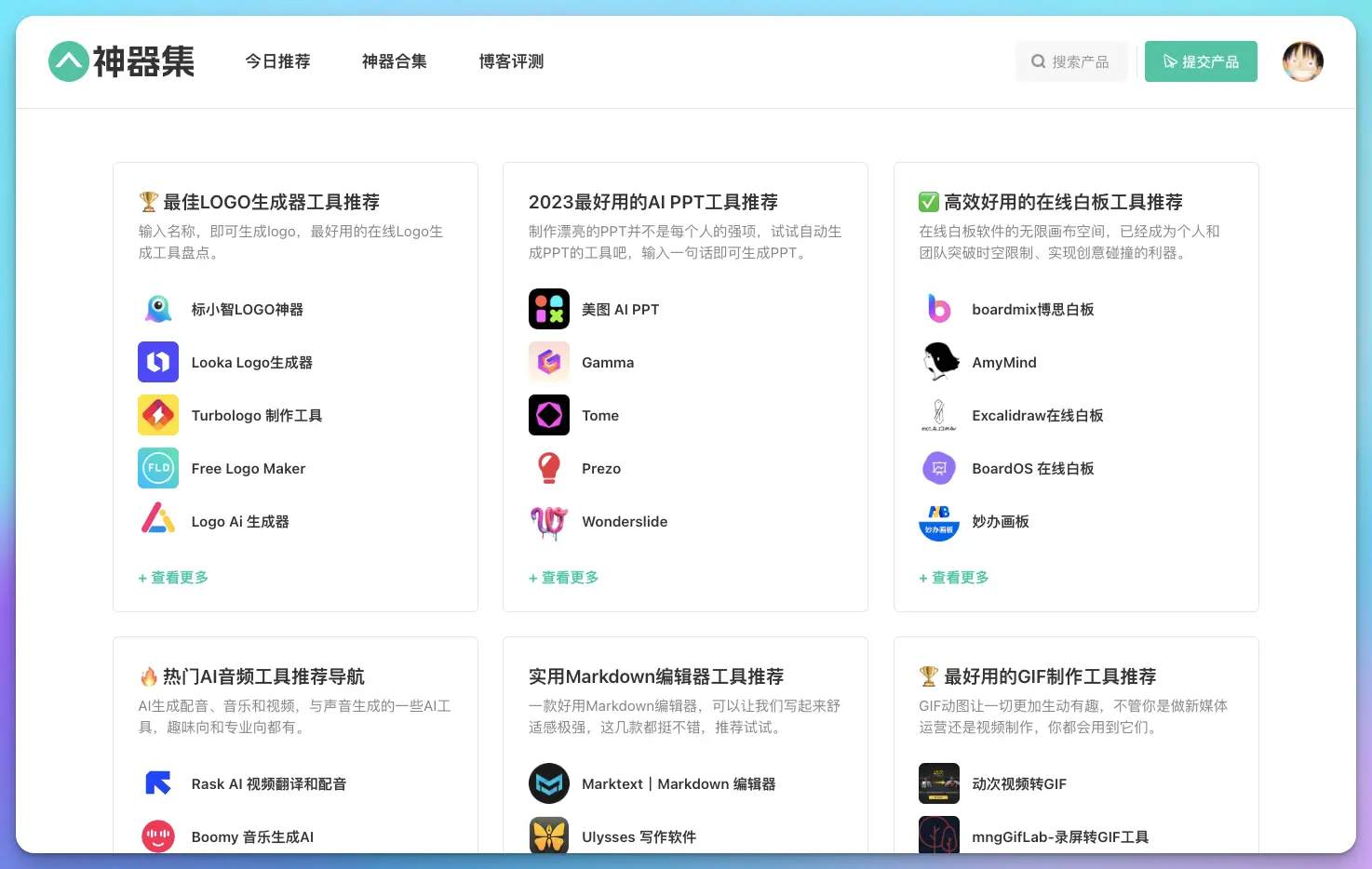Click the 妙办画板 icon
This screenshot has width=1372, height=869.
coord(939,521)
